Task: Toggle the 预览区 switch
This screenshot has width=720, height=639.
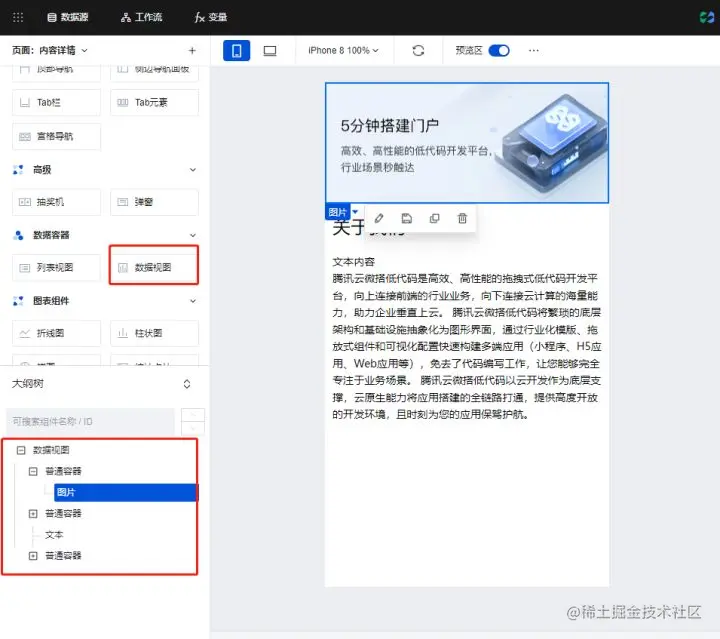Action: pos(499,50)
